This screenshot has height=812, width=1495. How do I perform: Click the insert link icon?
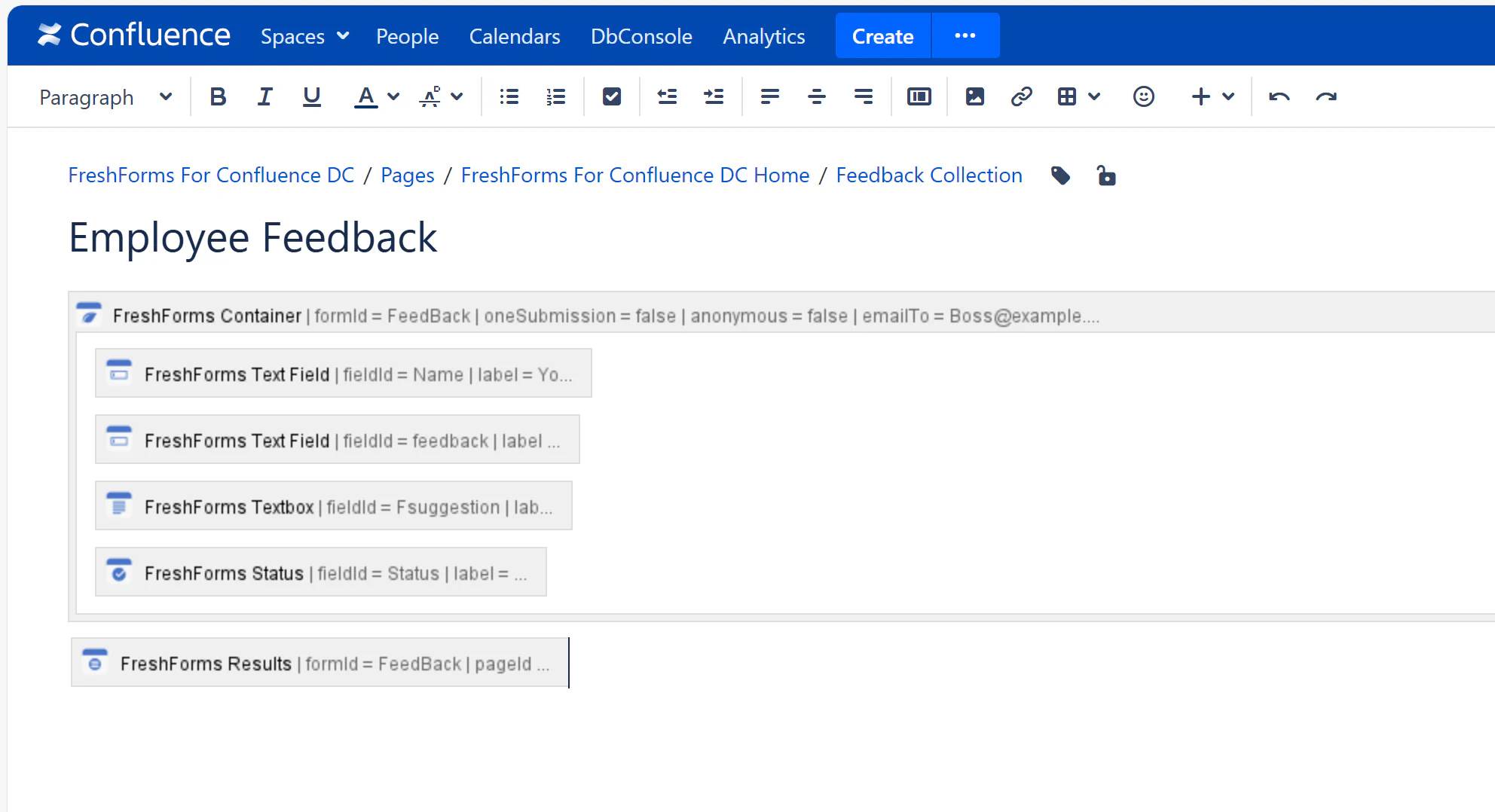pyautogui.click(x=1021, y=97)
